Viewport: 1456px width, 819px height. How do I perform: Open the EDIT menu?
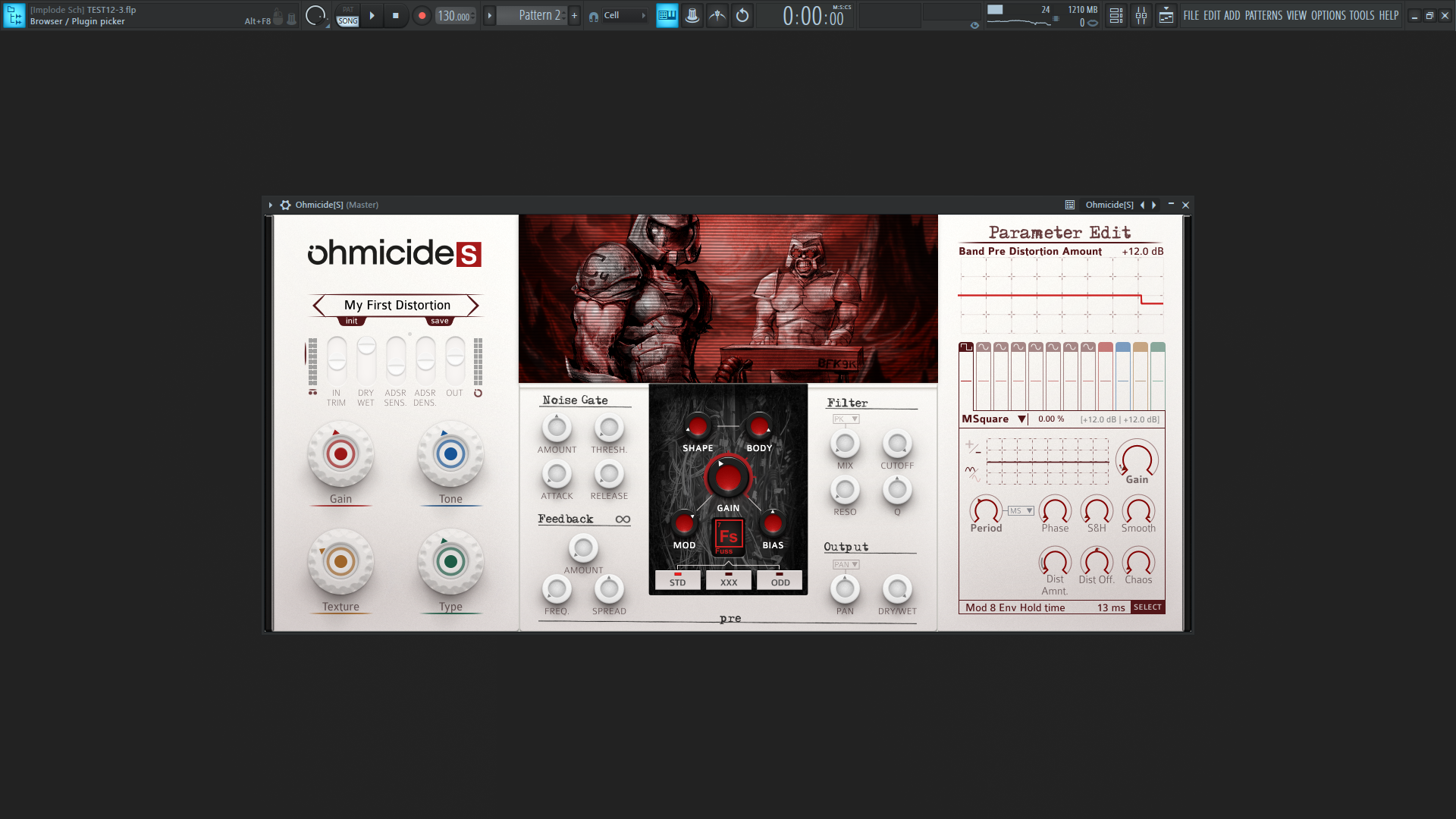(x=1212, y=15)
